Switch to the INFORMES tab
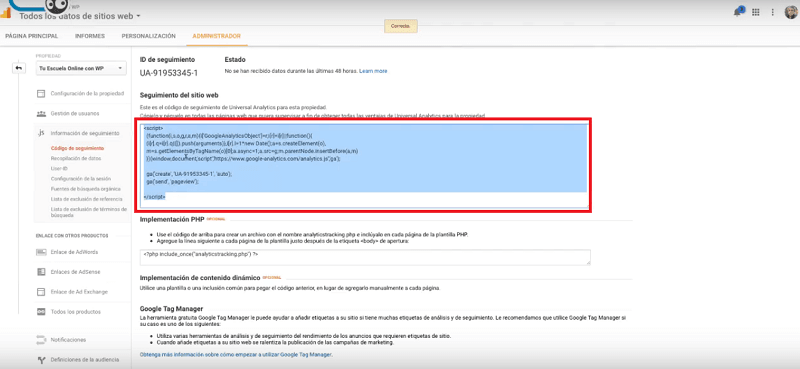The height and width of the screenshot is (369, 800). tap(90, 36)
